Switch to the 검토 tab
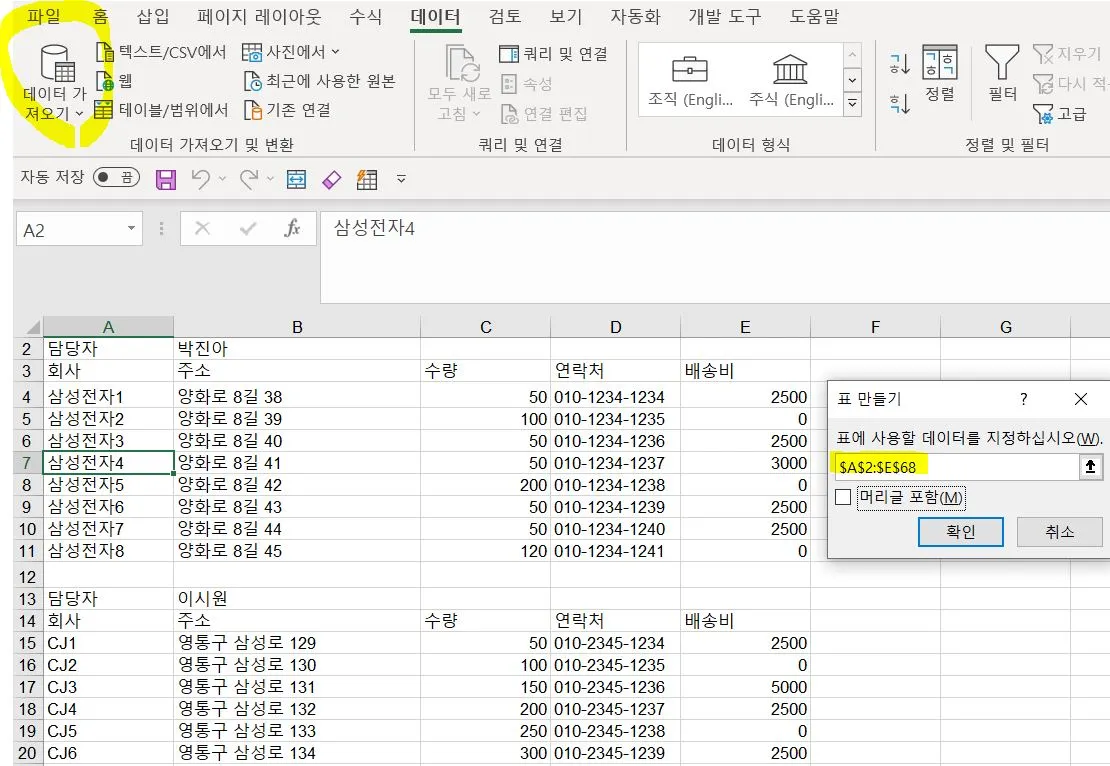 click(x=505, y=16)
